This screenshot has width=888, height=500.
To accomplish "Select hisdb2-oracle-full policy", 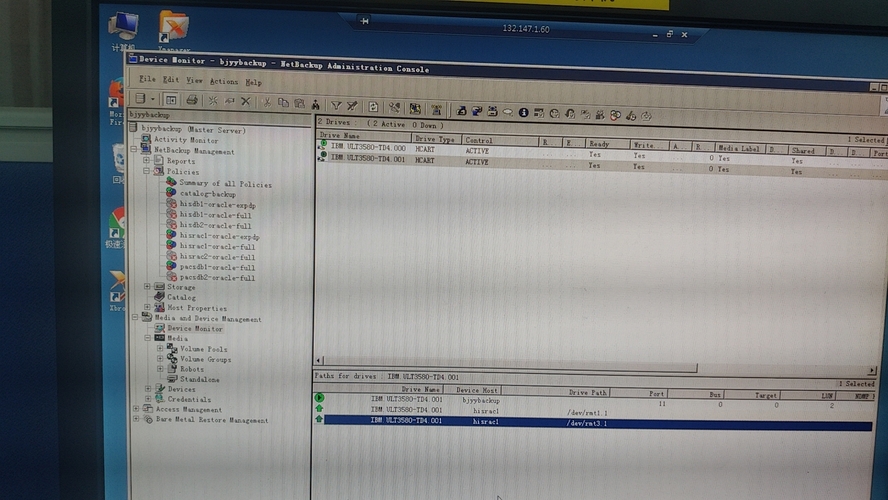I will coord(215,225).
